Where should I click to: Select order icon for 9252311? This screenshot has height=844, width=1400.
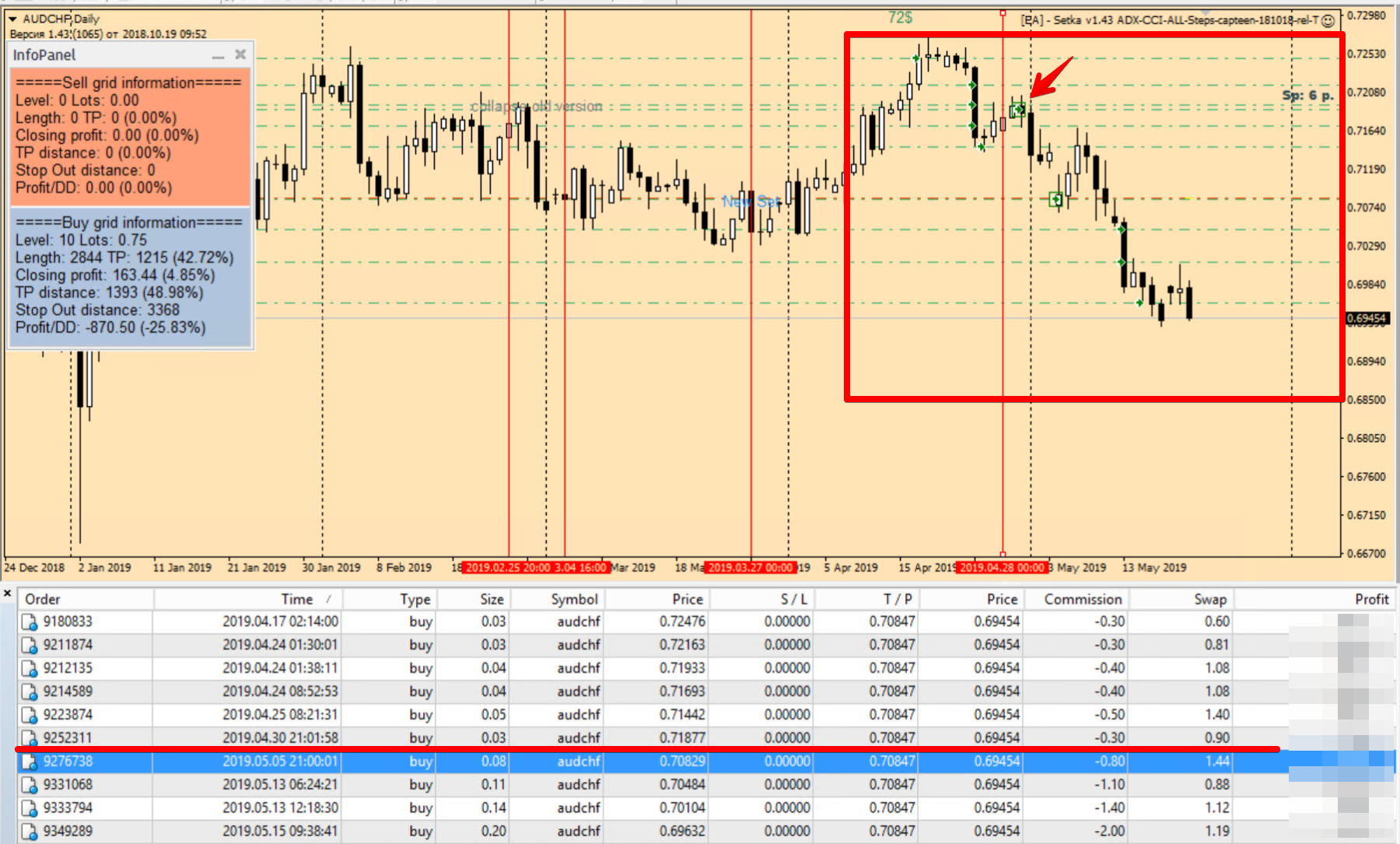pyautogui.click(x=30, y=738)
